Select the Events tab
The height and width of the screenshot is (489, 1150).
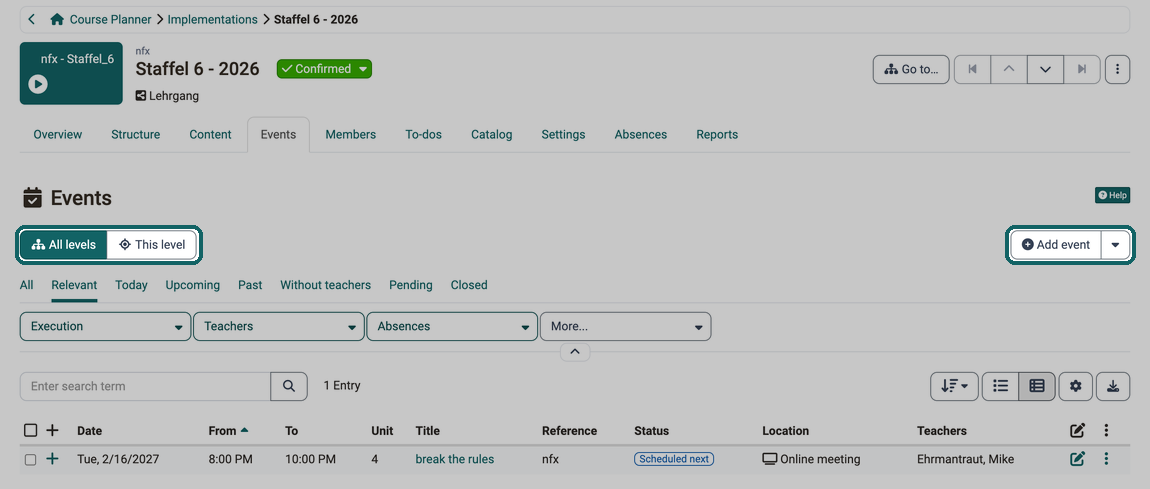[x=279, y=135]
